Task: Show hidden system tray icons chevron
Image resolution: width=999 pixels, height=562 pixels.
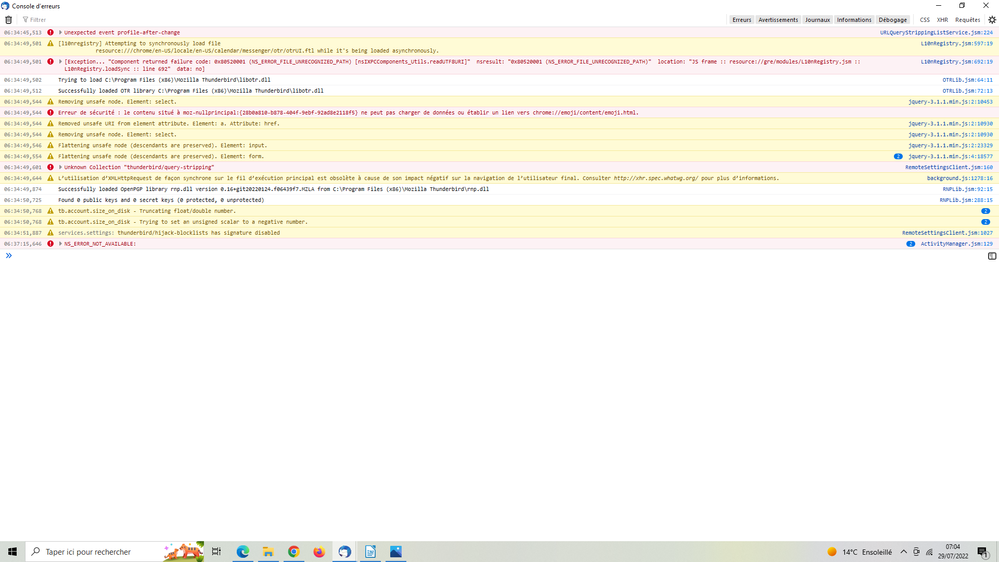Action: [x=903, y=552]
